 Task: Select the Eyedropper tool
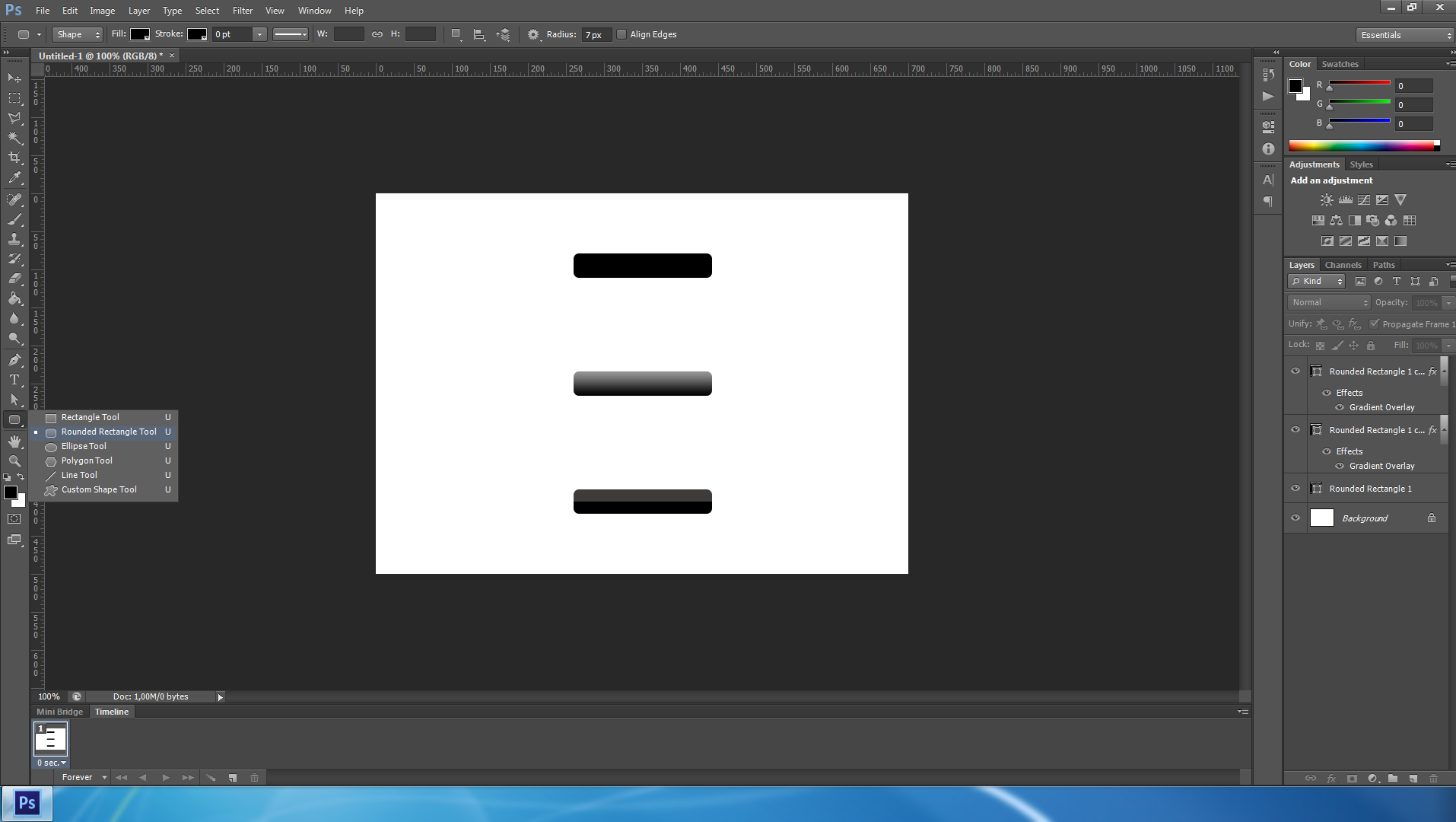click(14, 178)
